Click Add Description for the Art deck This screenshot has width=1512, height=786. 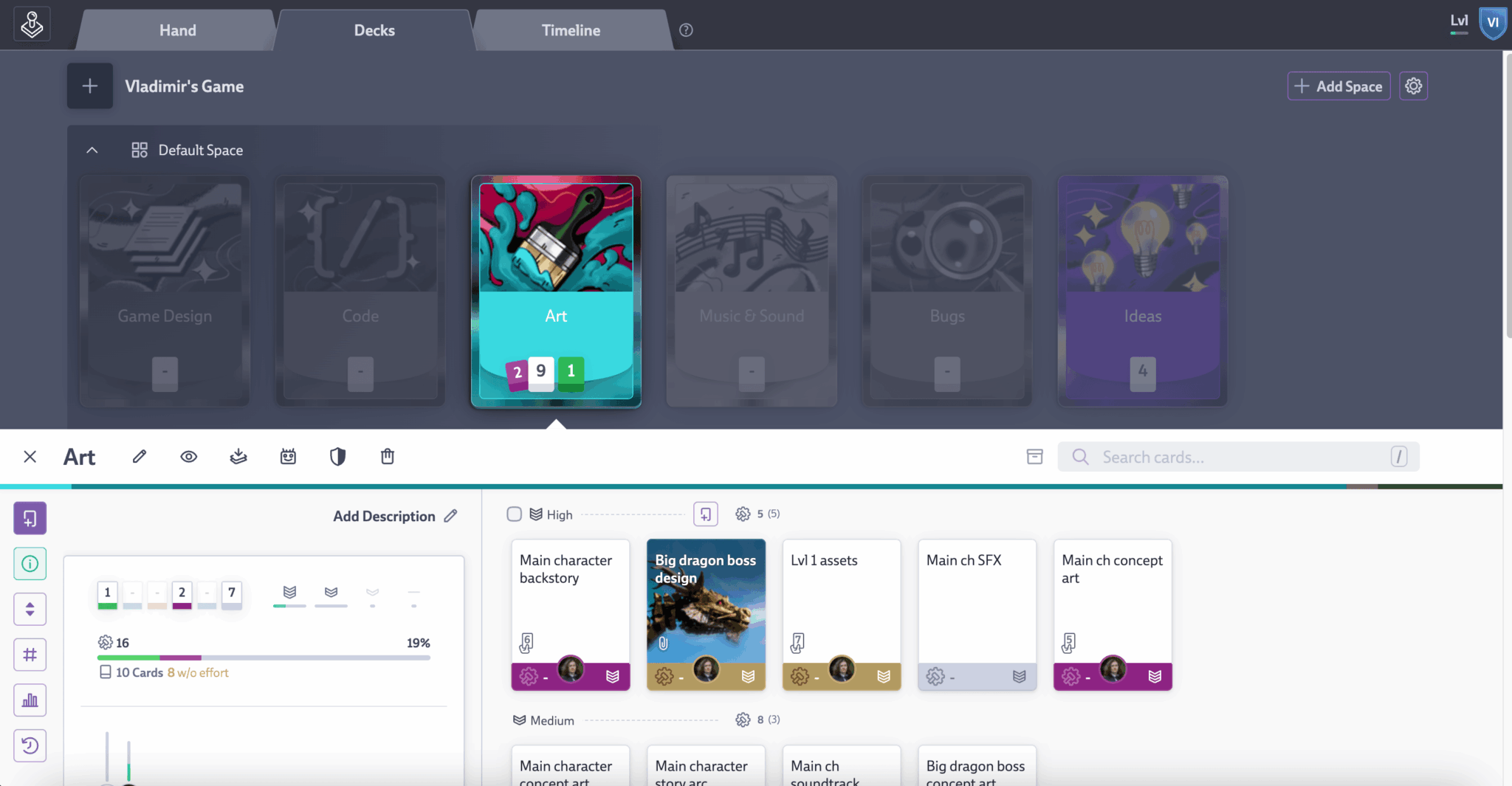[383, 516]
